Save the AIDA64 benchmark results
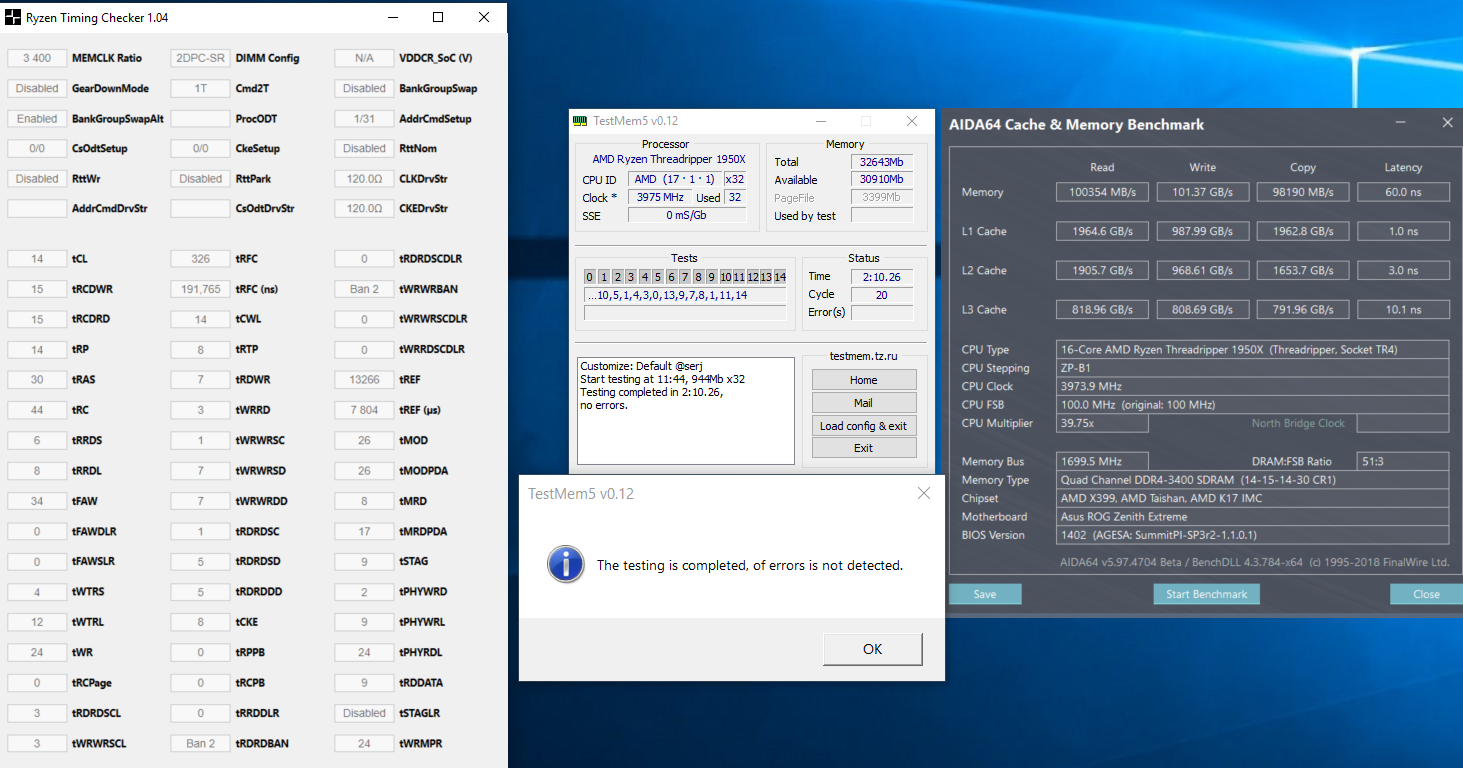 (x=985, y=594)
